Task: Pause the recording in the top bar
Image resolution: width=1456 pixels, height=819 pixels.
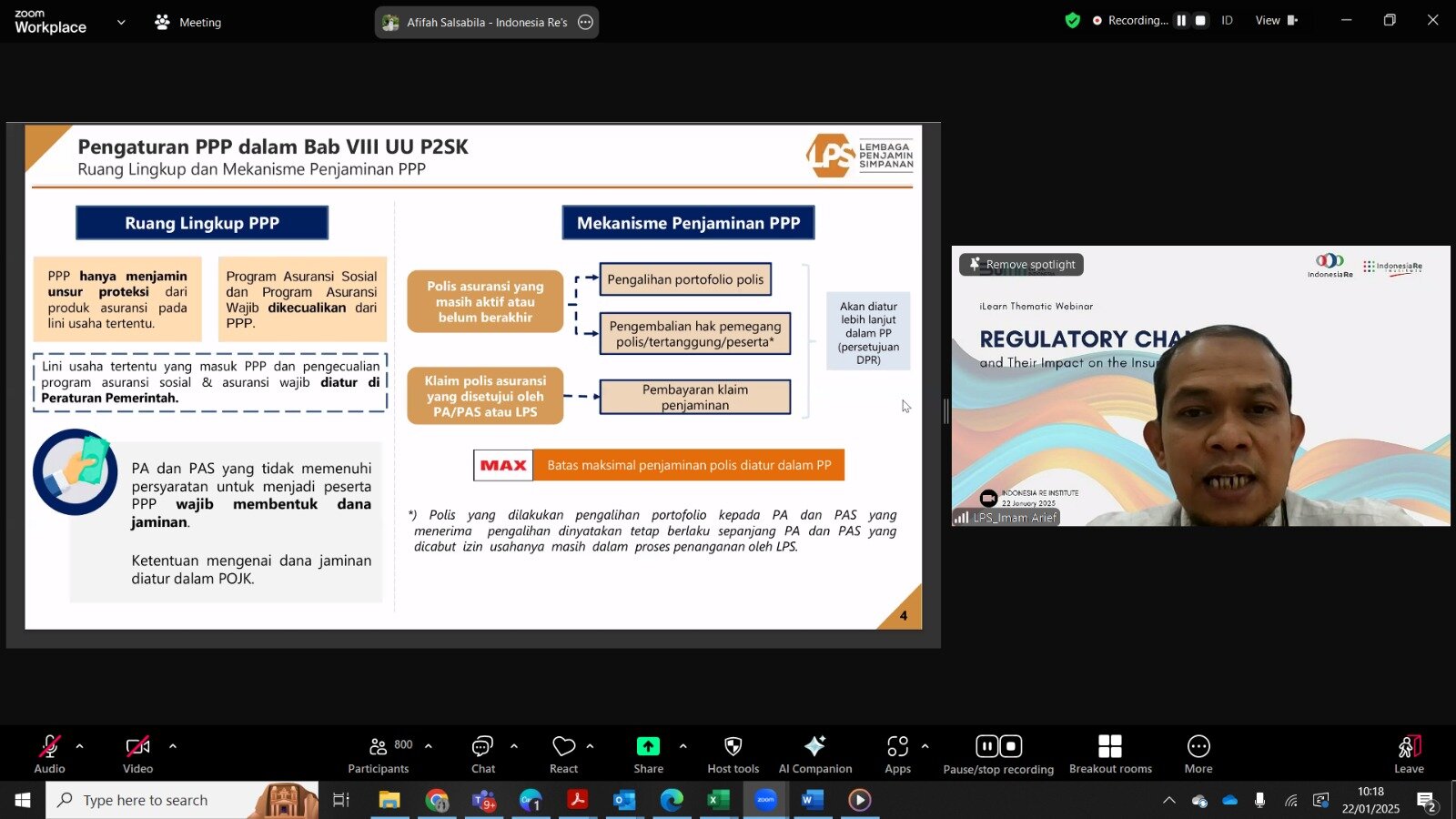Action: click(x=1181, y=20)
